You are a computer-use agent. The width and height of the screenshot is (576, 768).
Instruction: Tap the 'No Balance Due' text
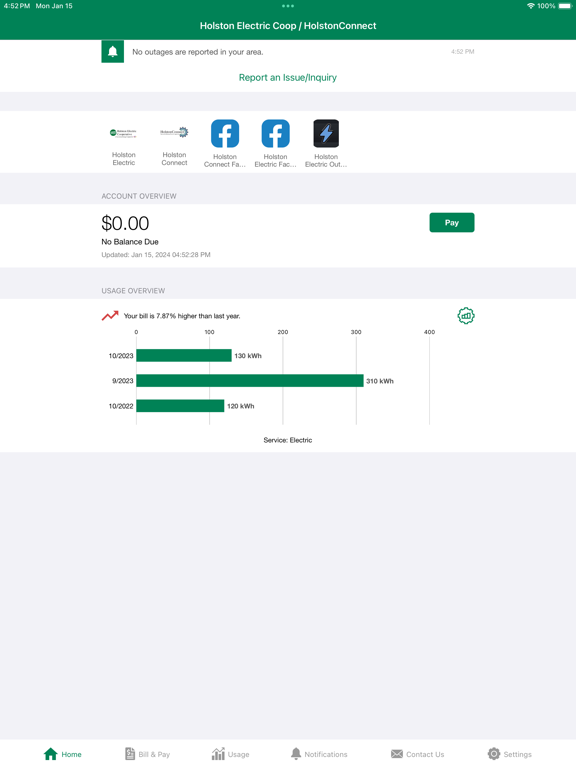pos(130,241)
